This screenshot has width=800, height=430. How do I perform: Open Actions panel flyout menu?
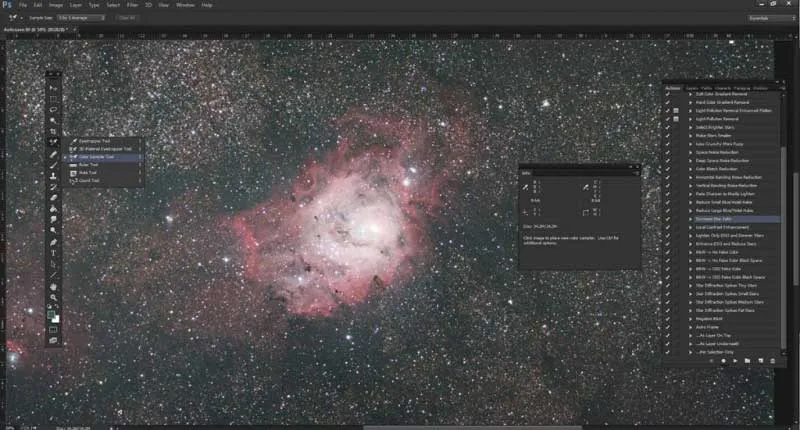pyautogui.click(x=783, y=88)
